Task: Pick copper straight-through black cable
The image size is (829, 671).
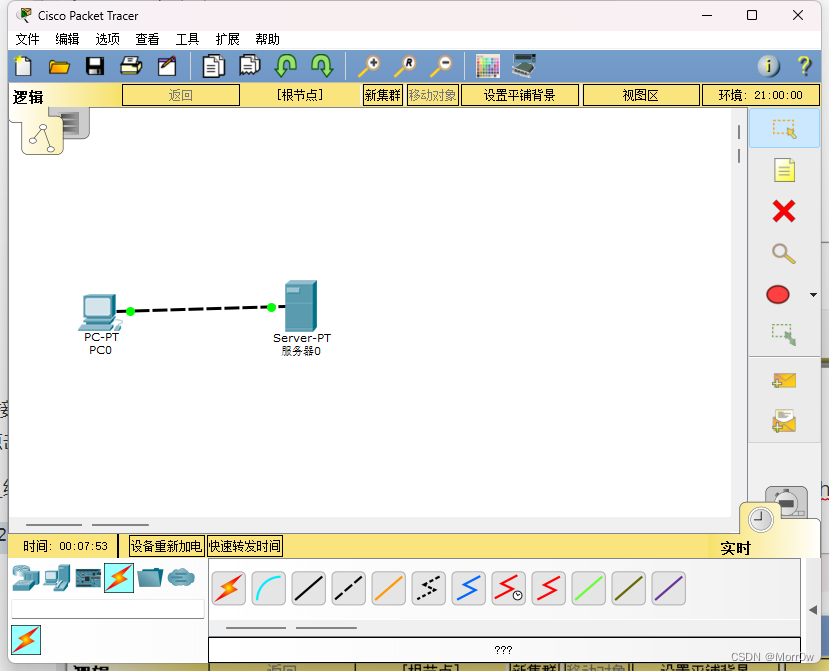Action: pyautogui.click(x=309, y=588)
